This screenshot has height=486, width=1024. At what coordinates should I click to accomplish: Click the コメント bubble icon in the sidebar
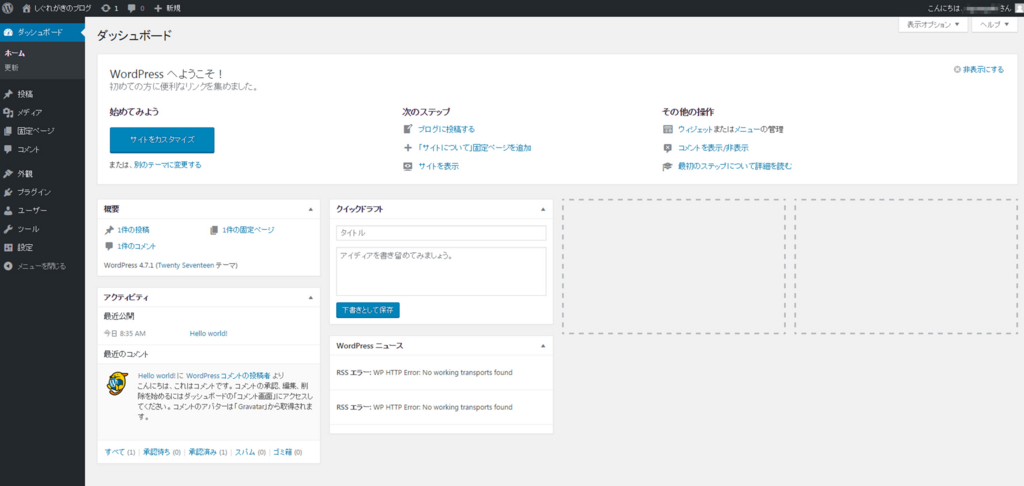point(8,149)
